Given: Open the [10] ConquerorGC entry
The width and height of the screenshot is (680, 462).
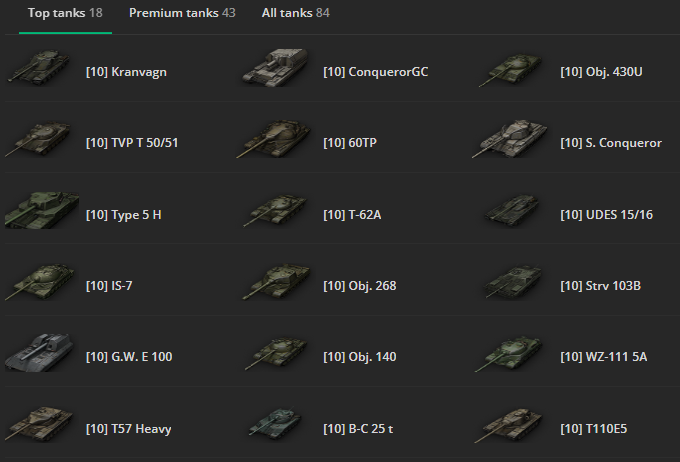Looking at the screenshot, I should click(x=376, y=72).
